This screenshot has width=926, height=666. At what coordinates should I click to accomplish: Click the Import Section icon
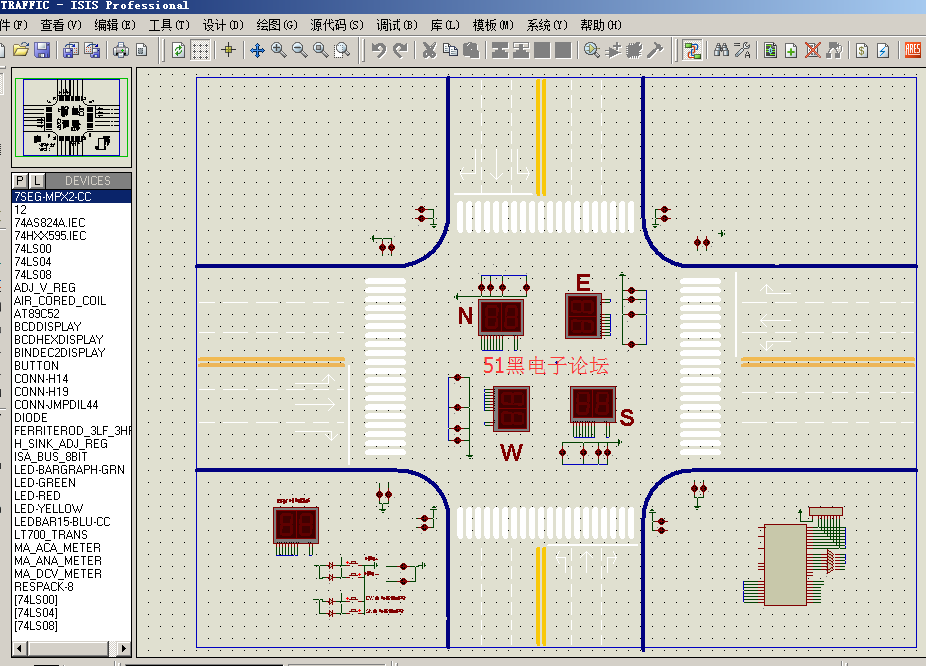[x=71, y=50]
